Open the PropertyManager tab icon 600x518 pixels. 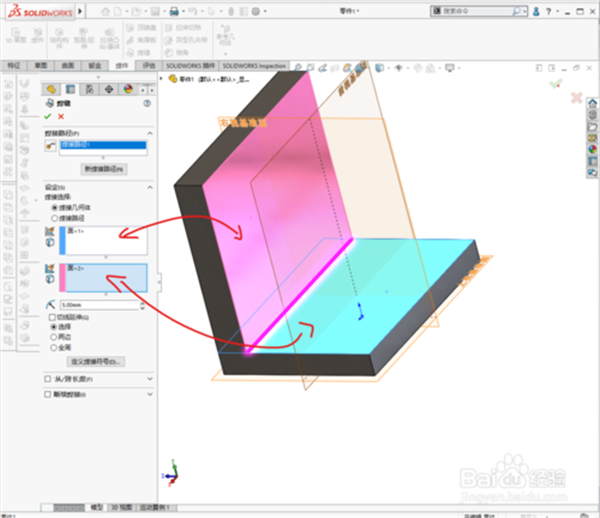point(70,90)
